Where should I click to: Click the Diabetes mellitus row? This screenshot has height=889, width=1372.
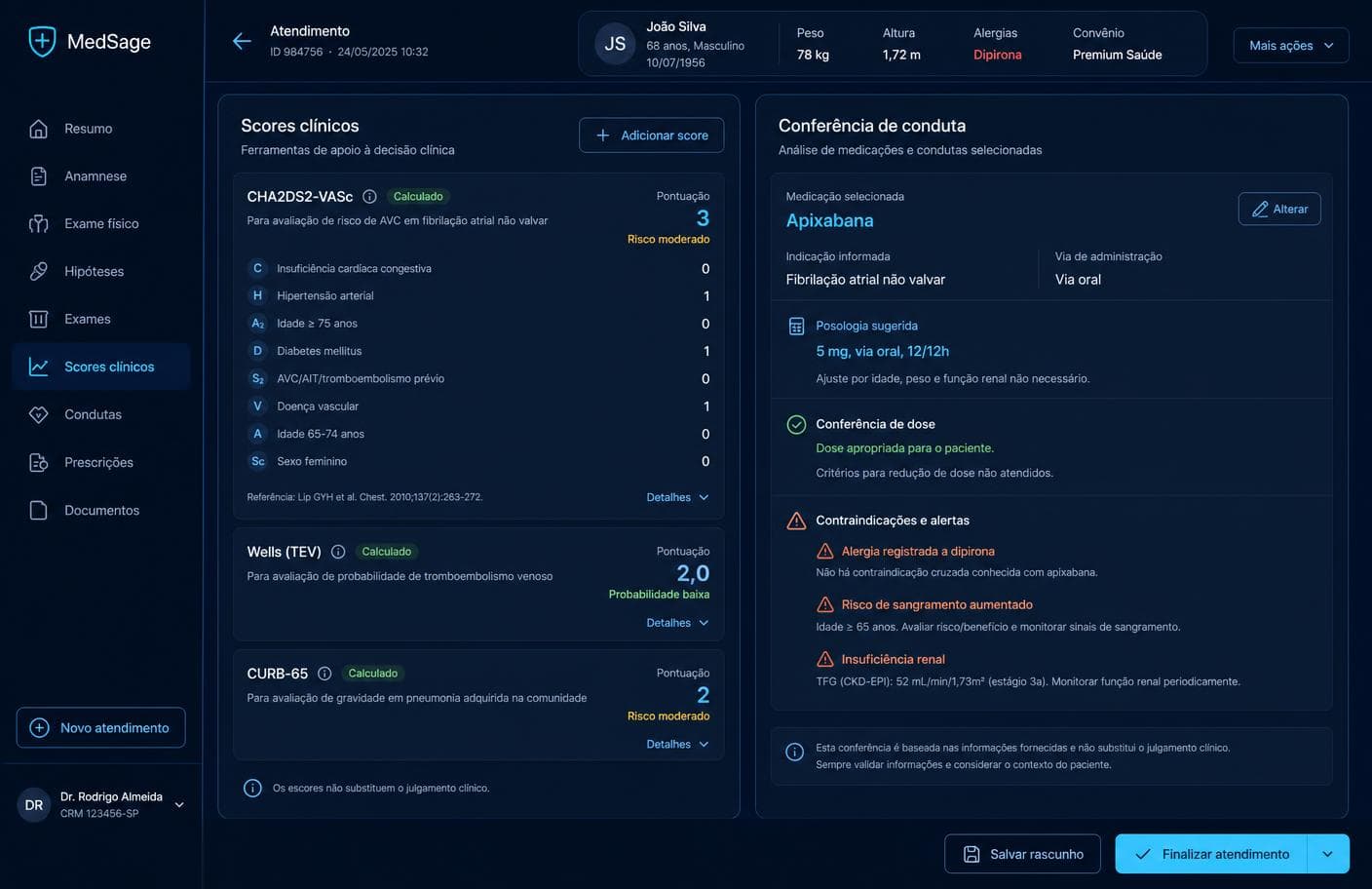click(478, 351)
